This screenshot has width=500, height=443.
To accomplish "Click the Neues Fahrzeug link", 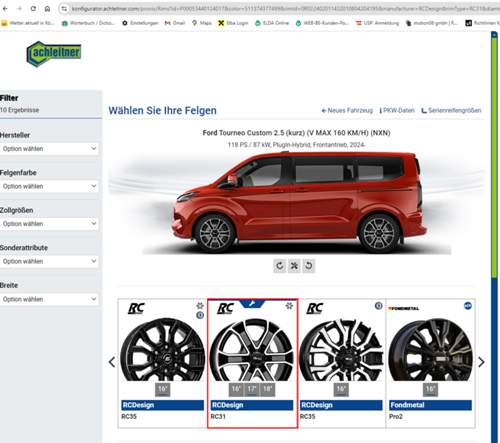I will 347,110.
